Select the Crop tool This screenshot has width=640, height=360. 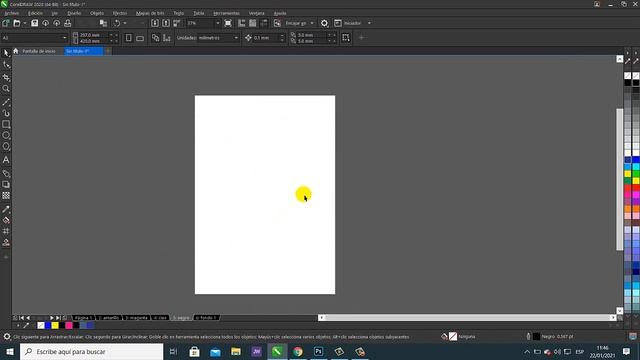(x=6, y=77)
